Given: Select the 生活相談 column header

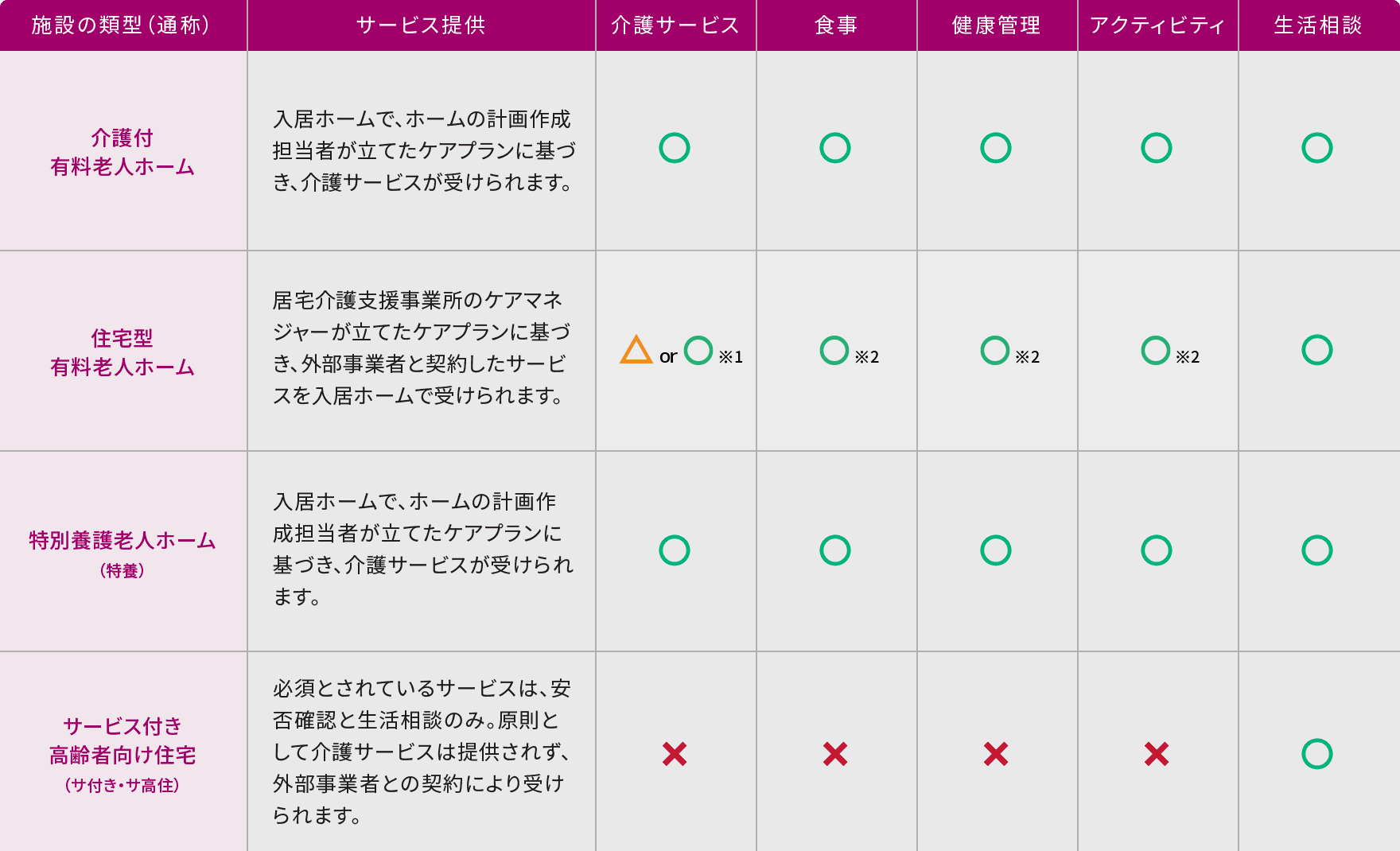Looking at the screenshot, I should [1319, 25].
